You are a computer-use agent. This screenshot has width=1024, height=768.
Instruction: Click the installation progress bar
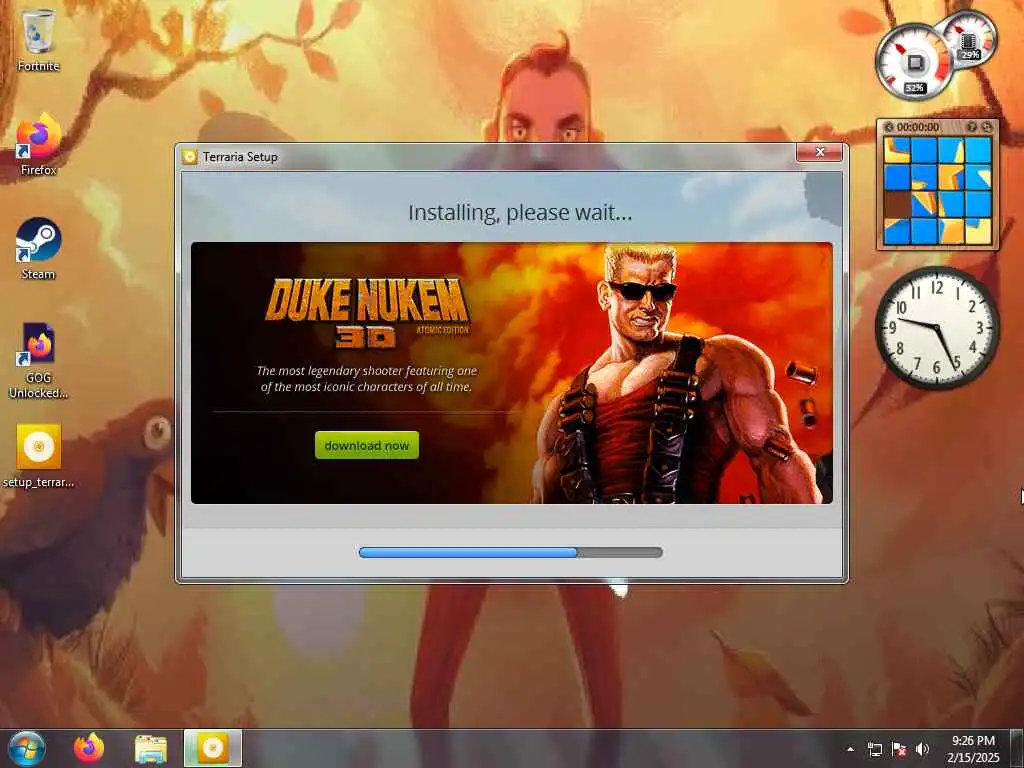(511, 552)
